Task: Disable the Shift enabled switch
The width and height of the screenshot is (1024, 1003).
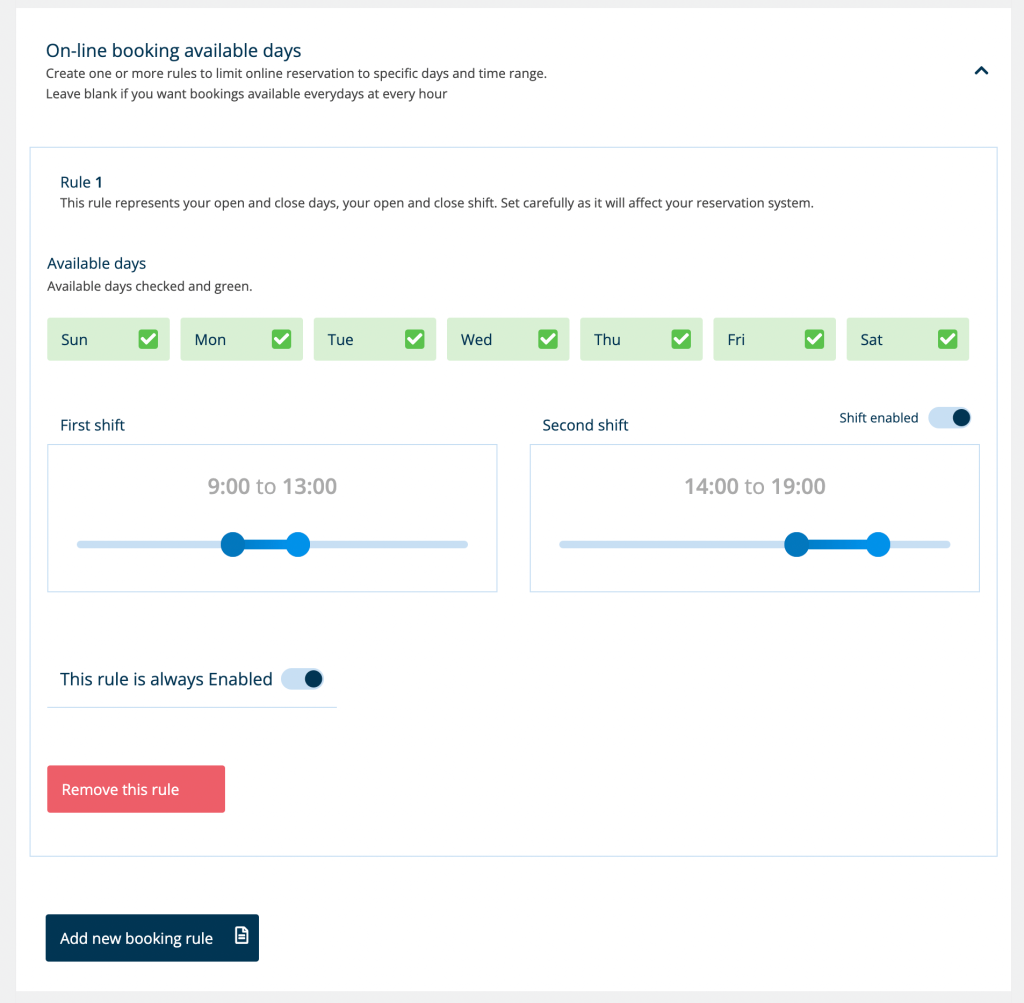Action: pos(949,417)
